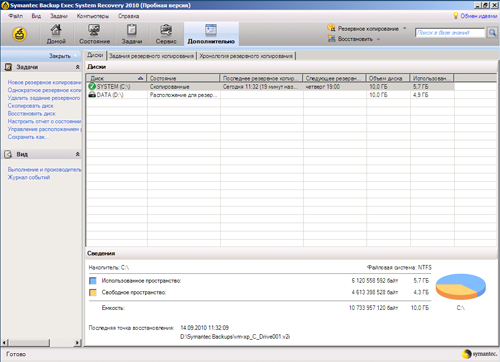The width and height of the screenshot is (500, 362).
Task: Click the Объем диска column header
Action: click(388, 78)
